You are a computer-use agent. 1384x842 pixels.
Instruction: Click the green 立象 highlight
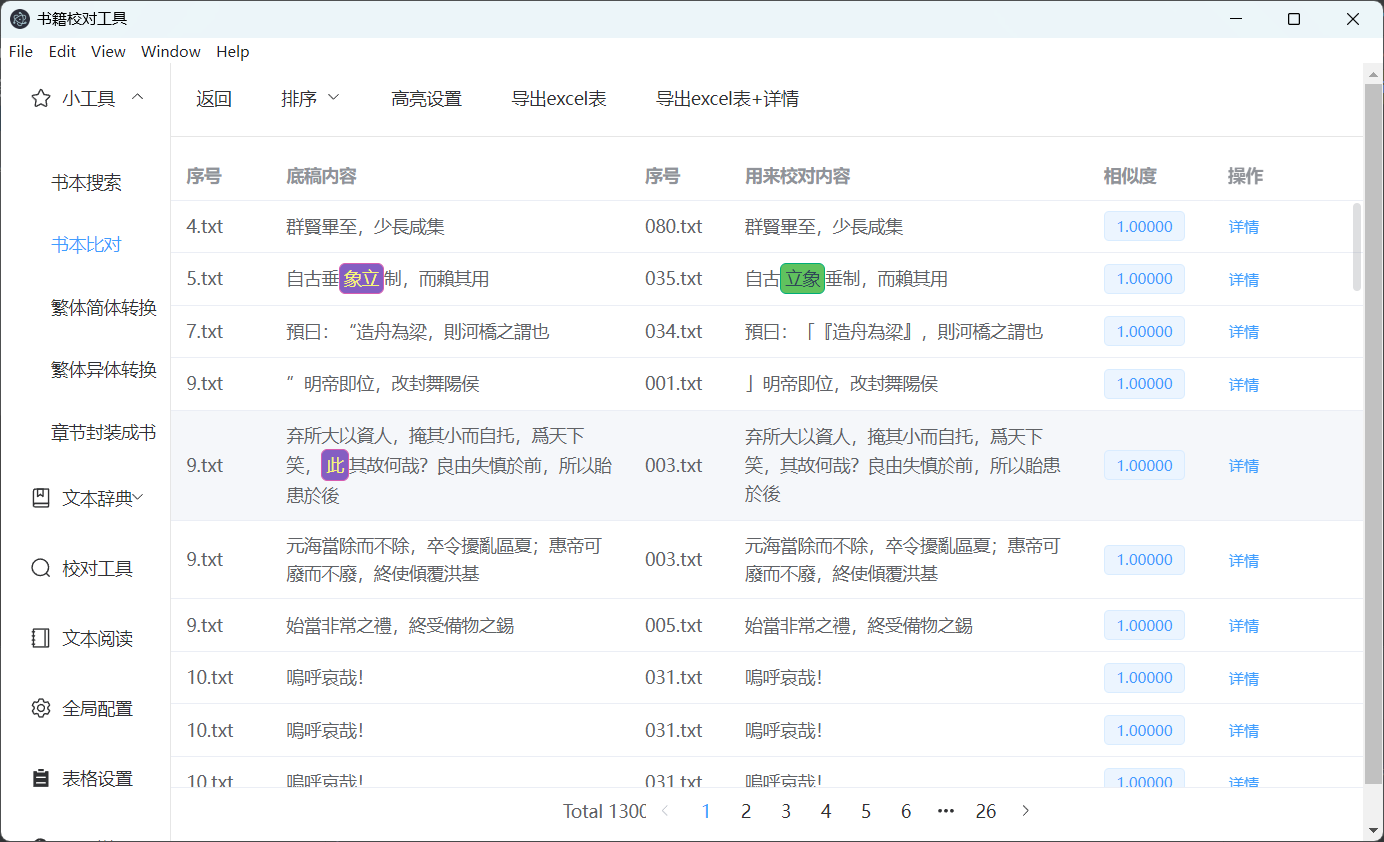[802, 279]
